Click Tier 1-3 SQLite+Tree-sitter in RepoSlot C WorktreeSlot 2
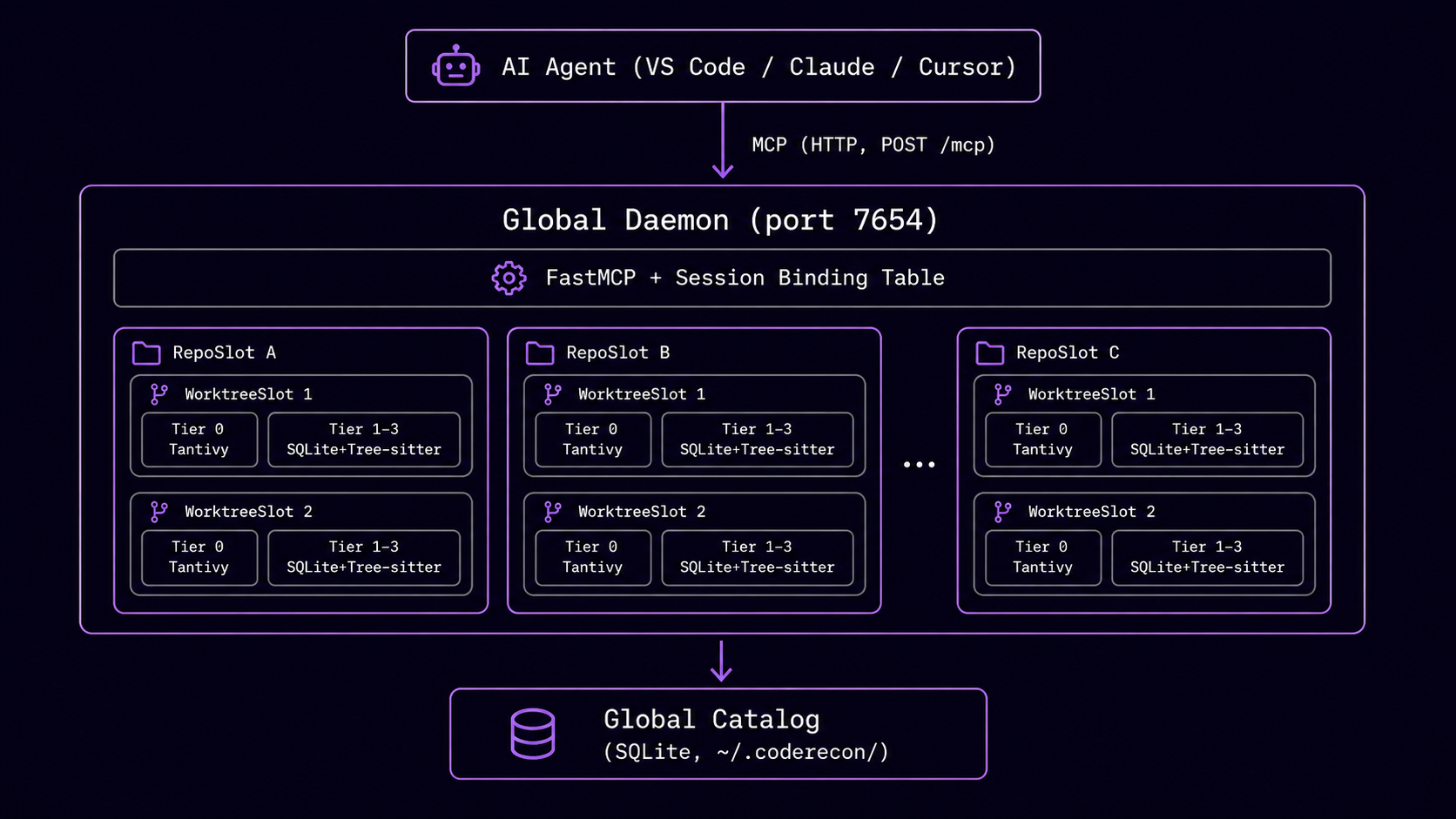Viewport: 1456px width, 819px height. point(1208,557)
